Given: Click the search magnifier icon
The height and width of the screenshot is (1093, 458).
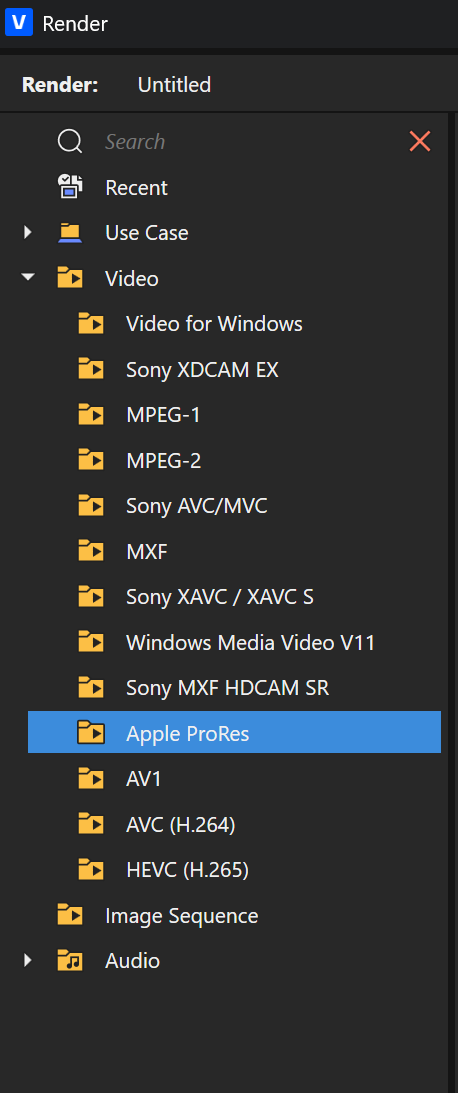Looking at the screenshot, I should [x=70, y=142].
